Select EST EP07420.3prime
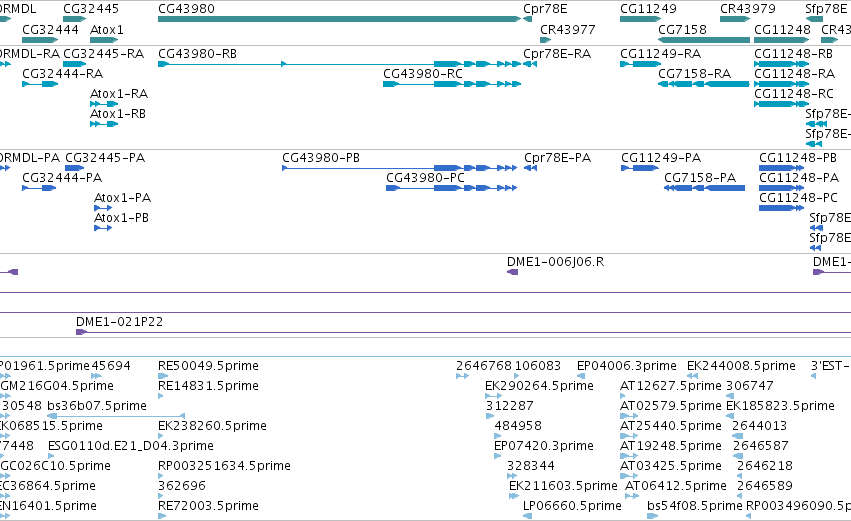This screenshot has height=521, width=851. [x=544, y=446]
